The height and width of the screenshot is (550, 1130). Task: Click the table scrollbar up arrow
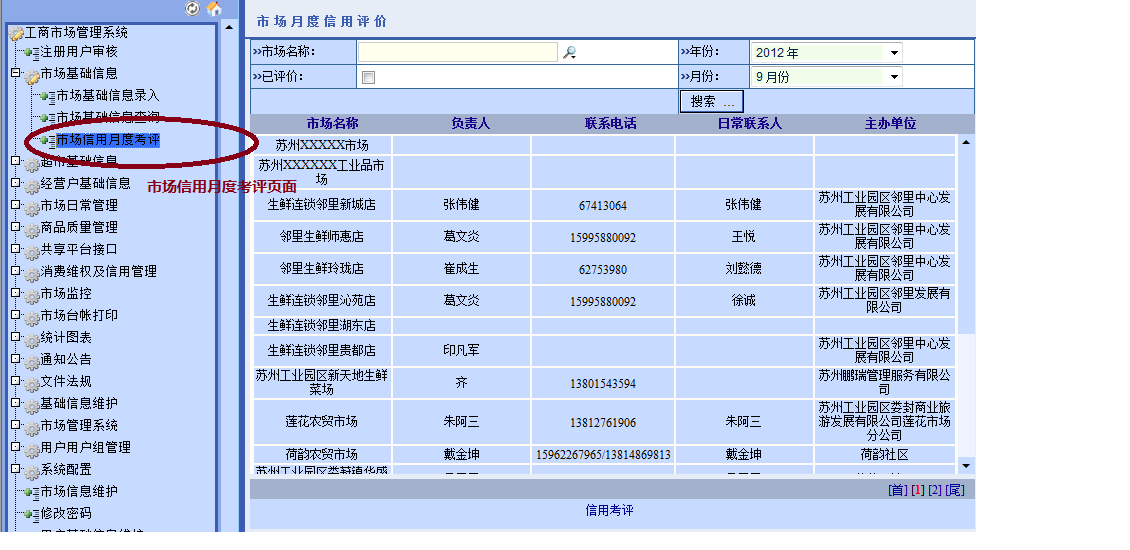click(966, 143)
